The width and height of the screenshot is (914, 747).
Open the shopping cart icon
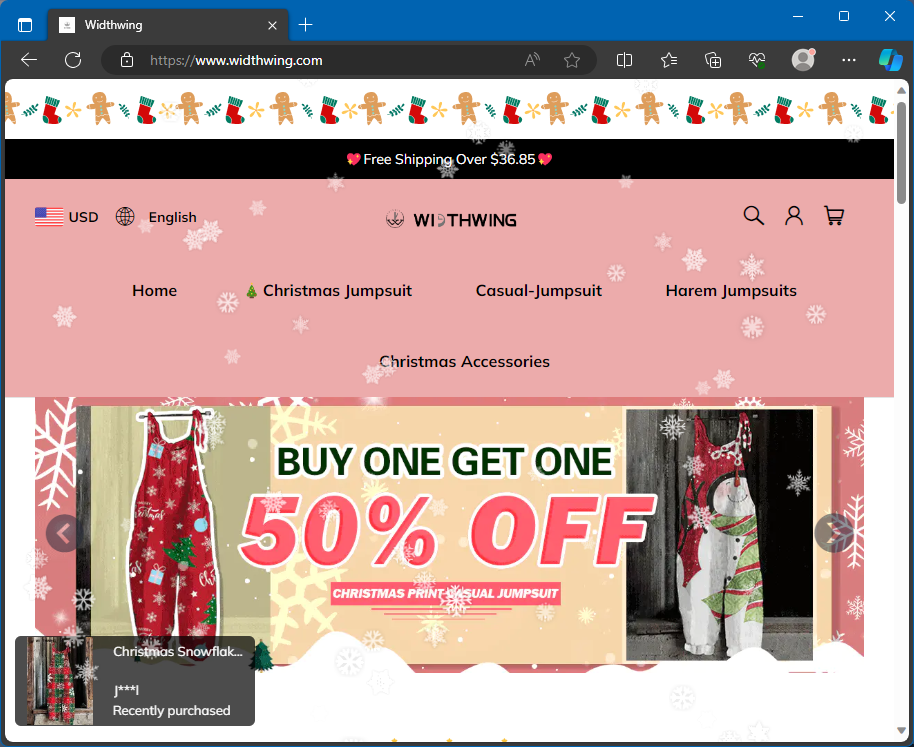click(834, 216)
